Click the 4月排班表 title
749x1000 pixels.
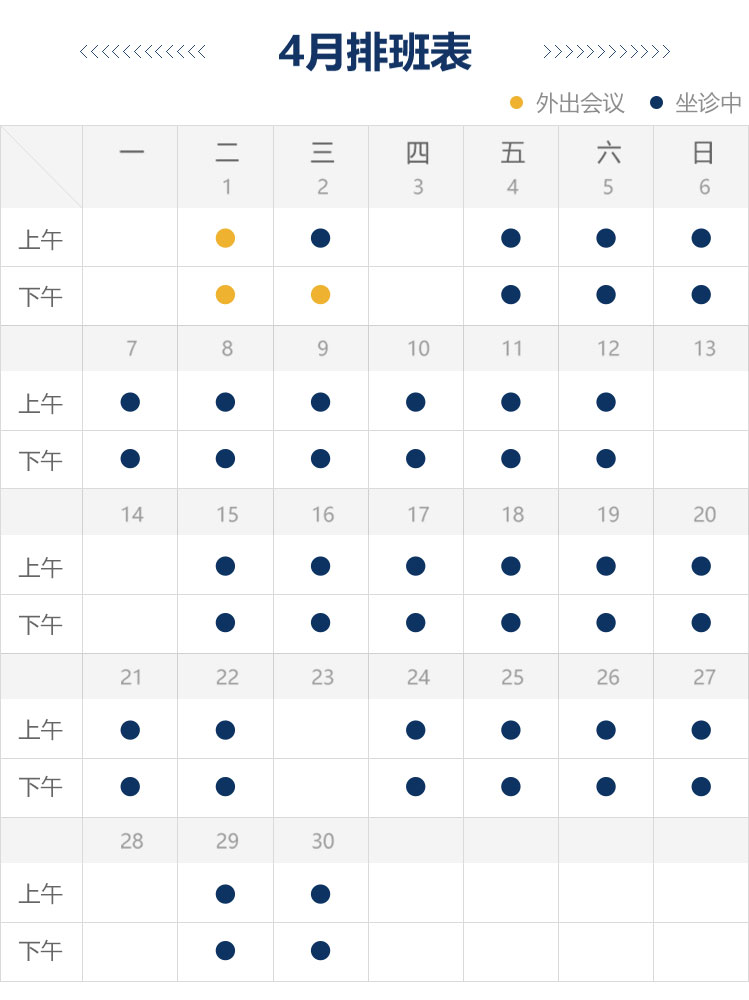click(x=375, y=52)
